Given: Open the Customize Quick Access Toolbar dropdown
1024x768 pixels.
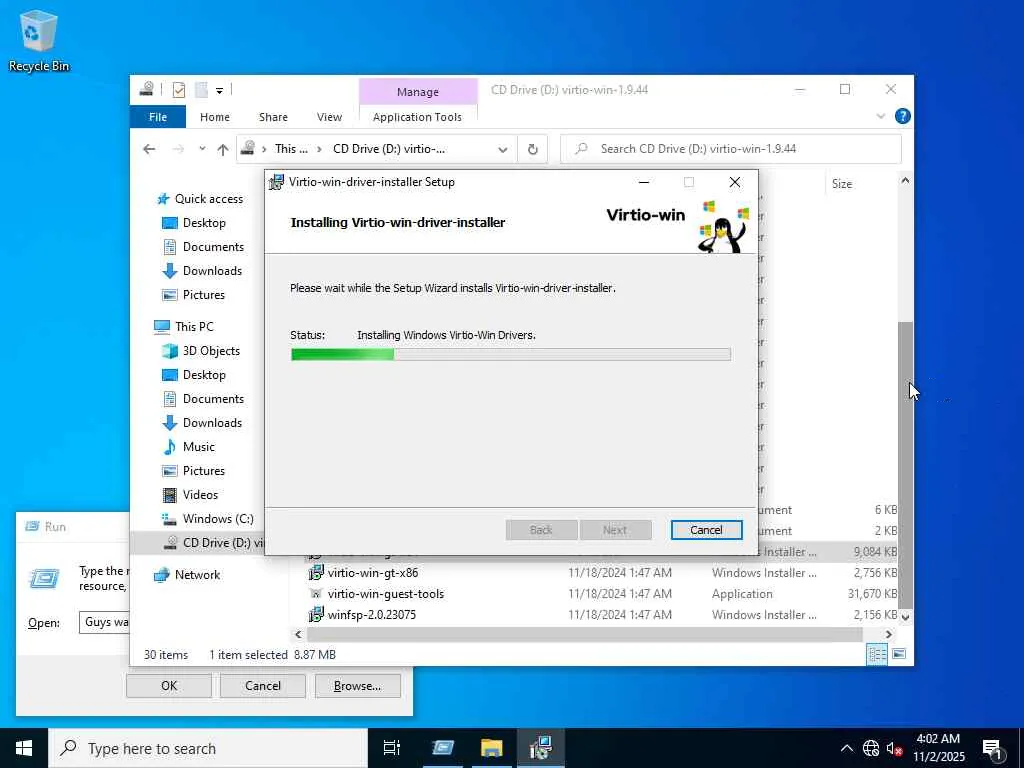Looking at the screenshot, I should 219,90.
